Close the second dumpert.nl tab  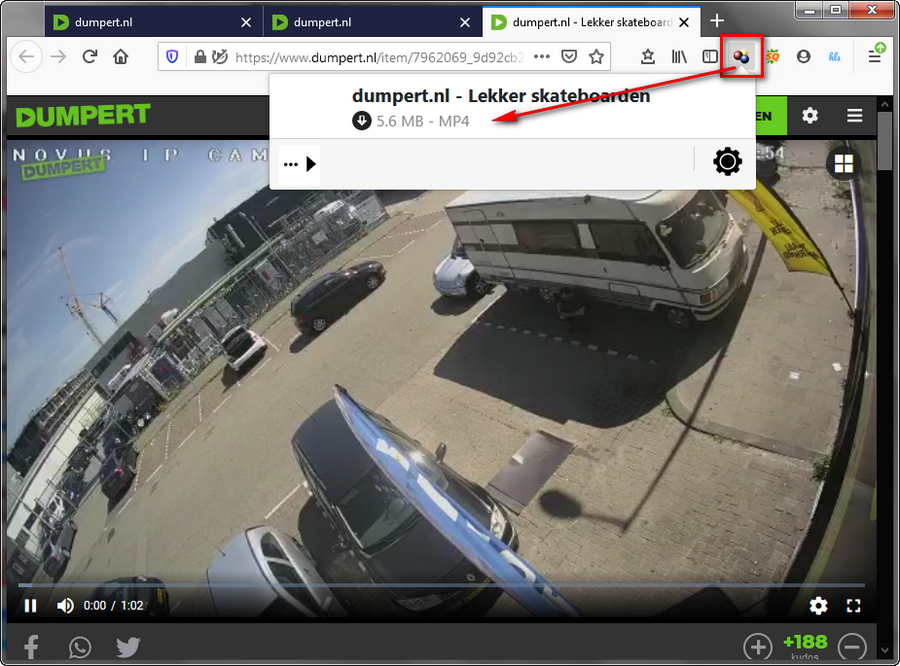465,22
